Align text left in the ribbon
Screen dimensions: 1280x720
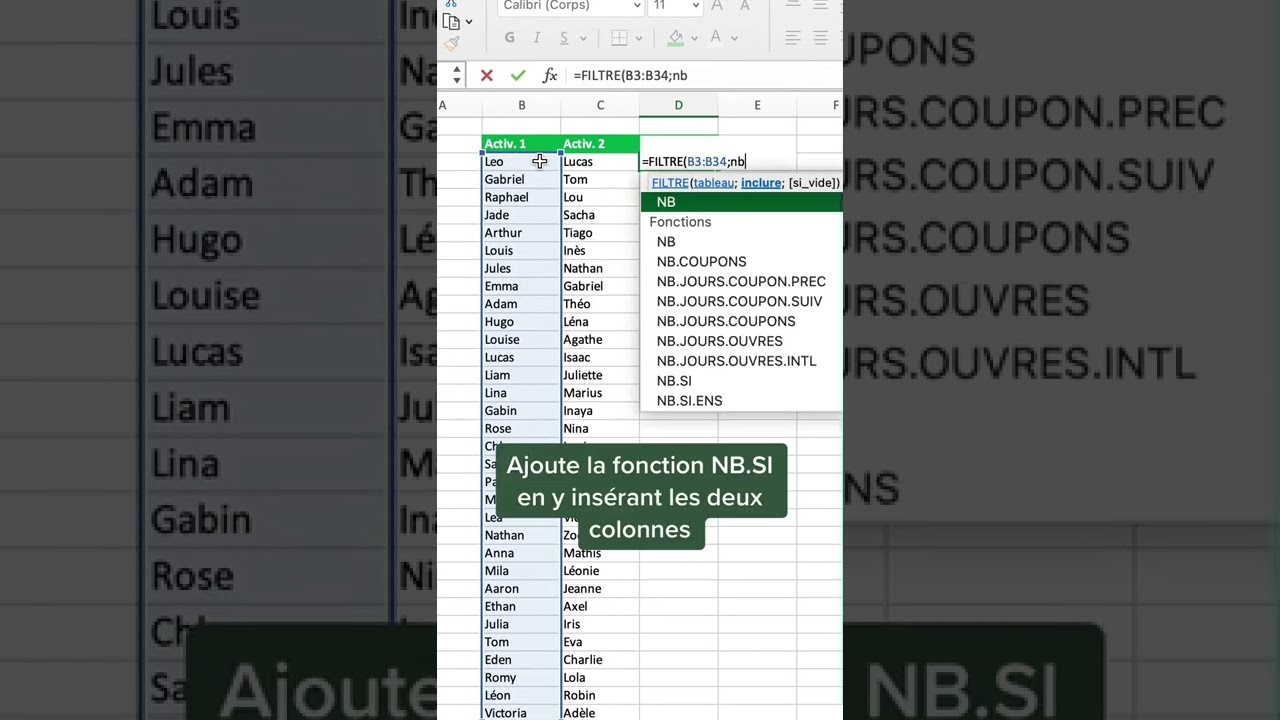pos(793,38)
